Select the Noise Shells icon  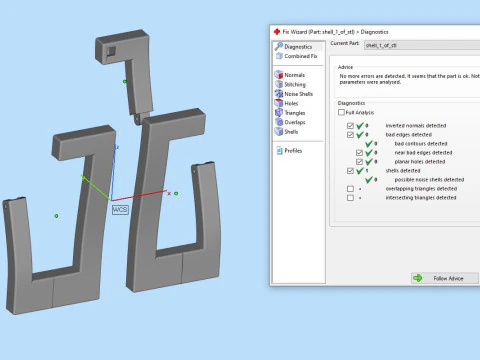point(279,94)
